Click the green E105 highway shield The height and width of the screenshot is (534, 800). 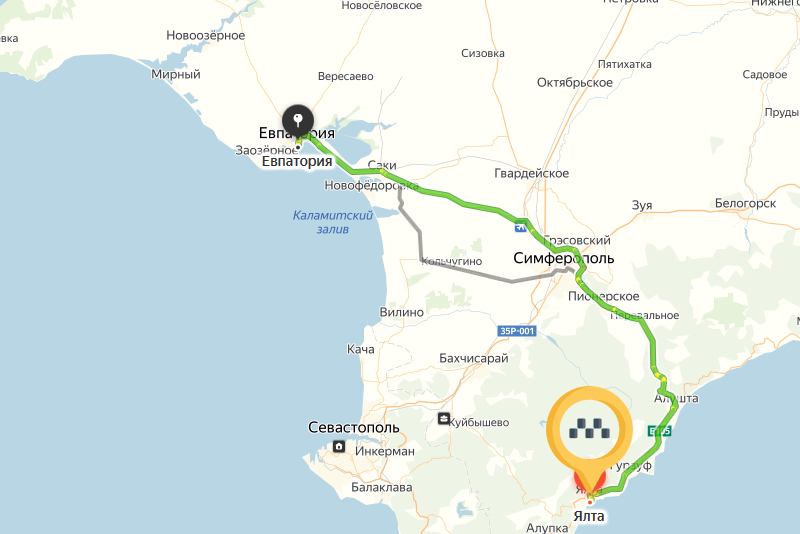pyautogui.click(x=660, y=431)
